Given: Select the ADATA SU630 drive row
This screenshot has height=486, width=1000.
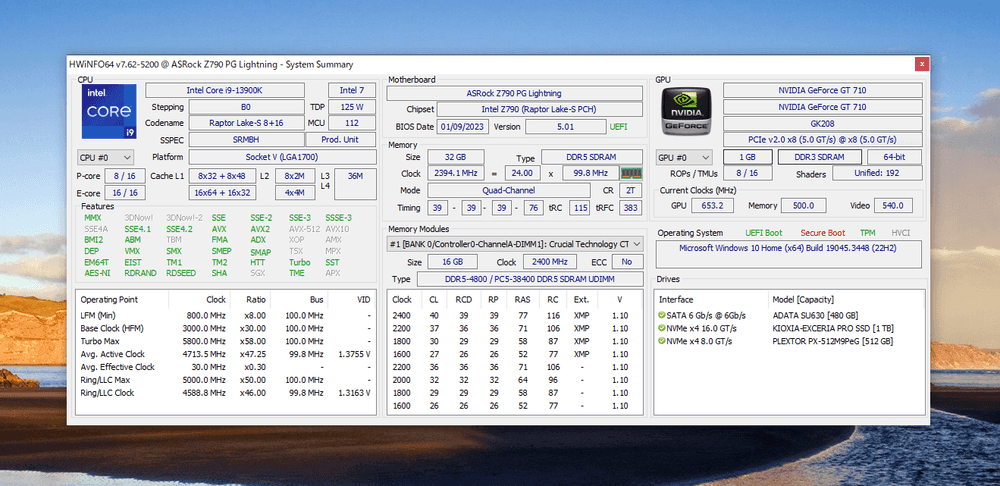Looking at the screenshot, I should pos(790,315).
